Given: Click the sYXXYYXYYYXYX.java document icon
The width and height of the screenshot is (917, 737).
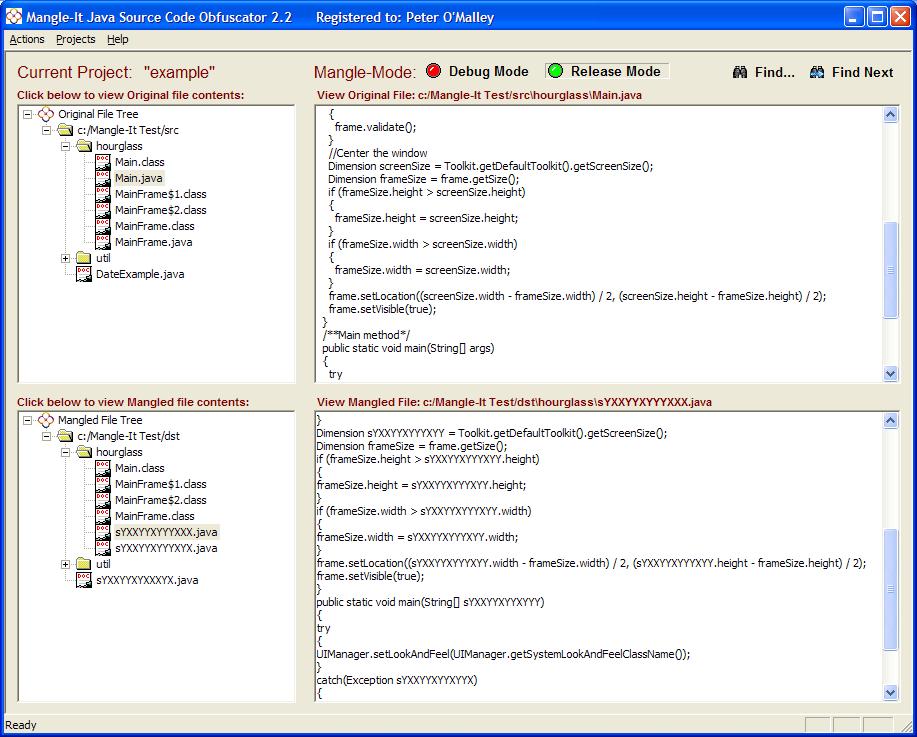Looking at the screenshot, I should (103, 548).
